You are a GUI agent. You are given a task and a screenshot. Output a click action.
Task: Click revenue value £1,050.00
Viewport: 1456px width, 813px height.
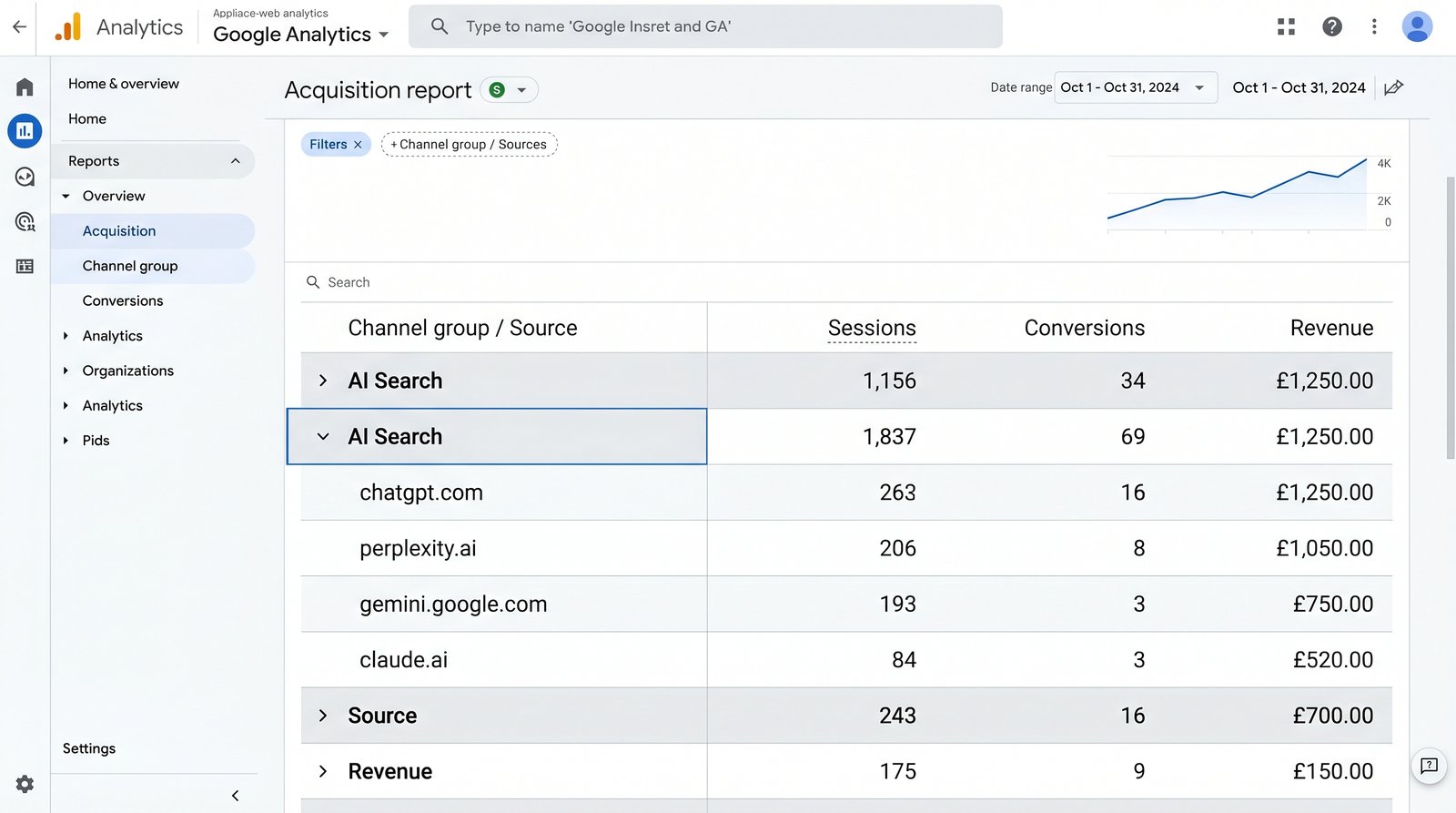(x=1324, y=548)
